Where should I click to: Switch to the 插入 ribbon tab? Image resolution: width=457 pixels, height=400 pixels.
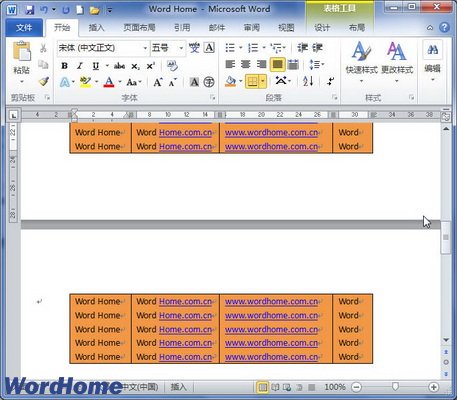click(96, 28)
